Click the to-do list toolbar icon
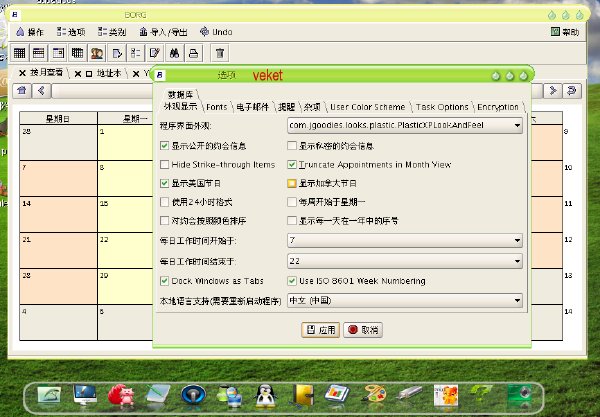Image resolution: width=600 pixels, height=417 pixels. 116,53
